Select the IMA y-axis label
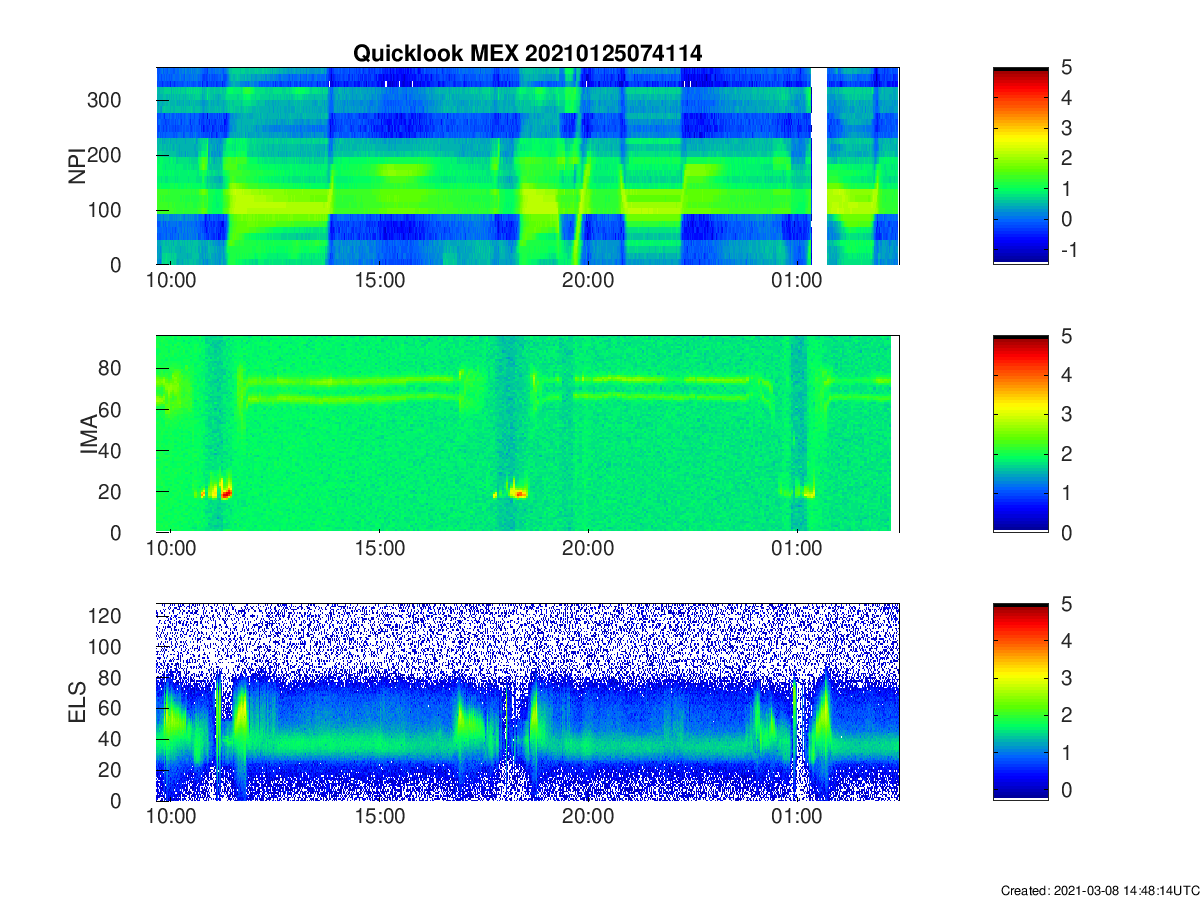This screenshot has width=1200, height=900. [x=90, y=434]
